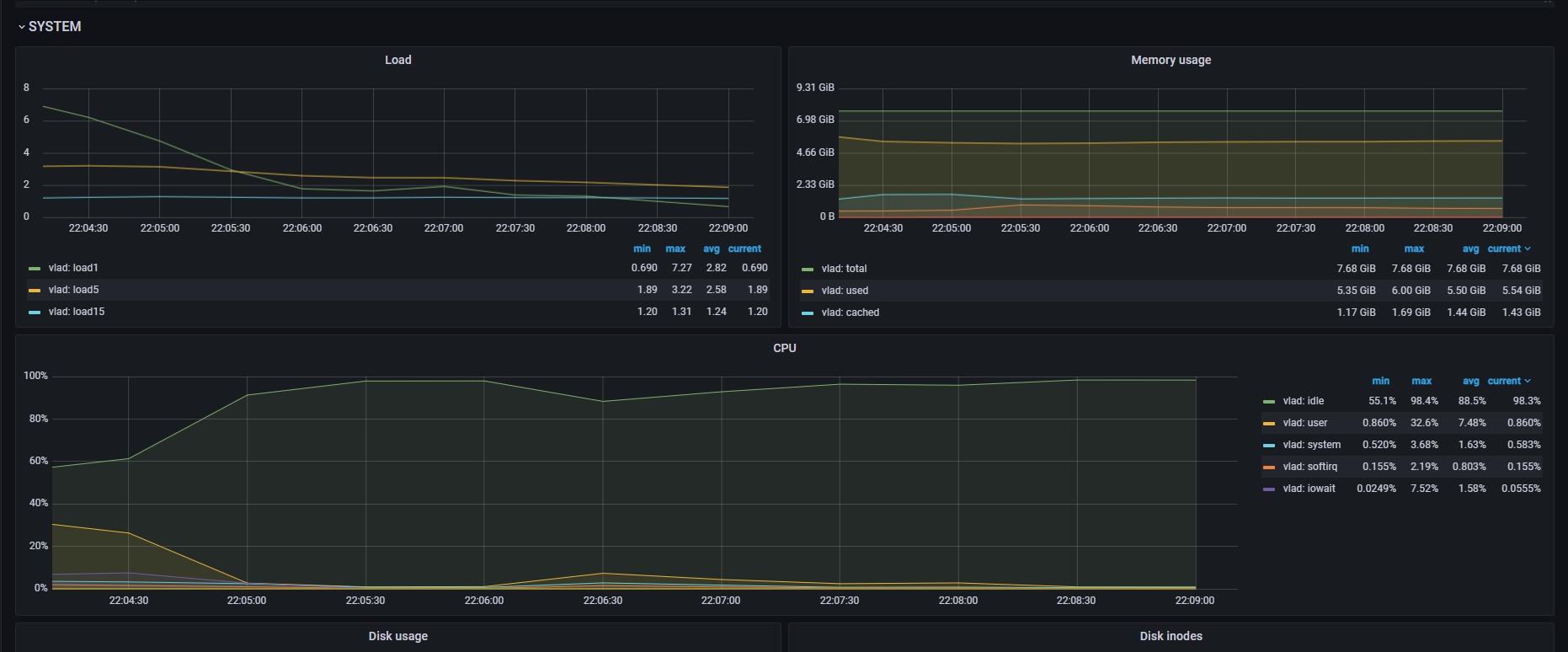Sort Memory usage legend by min column
Viewport: 1568px width, 652px height.
pos(1360,249)
